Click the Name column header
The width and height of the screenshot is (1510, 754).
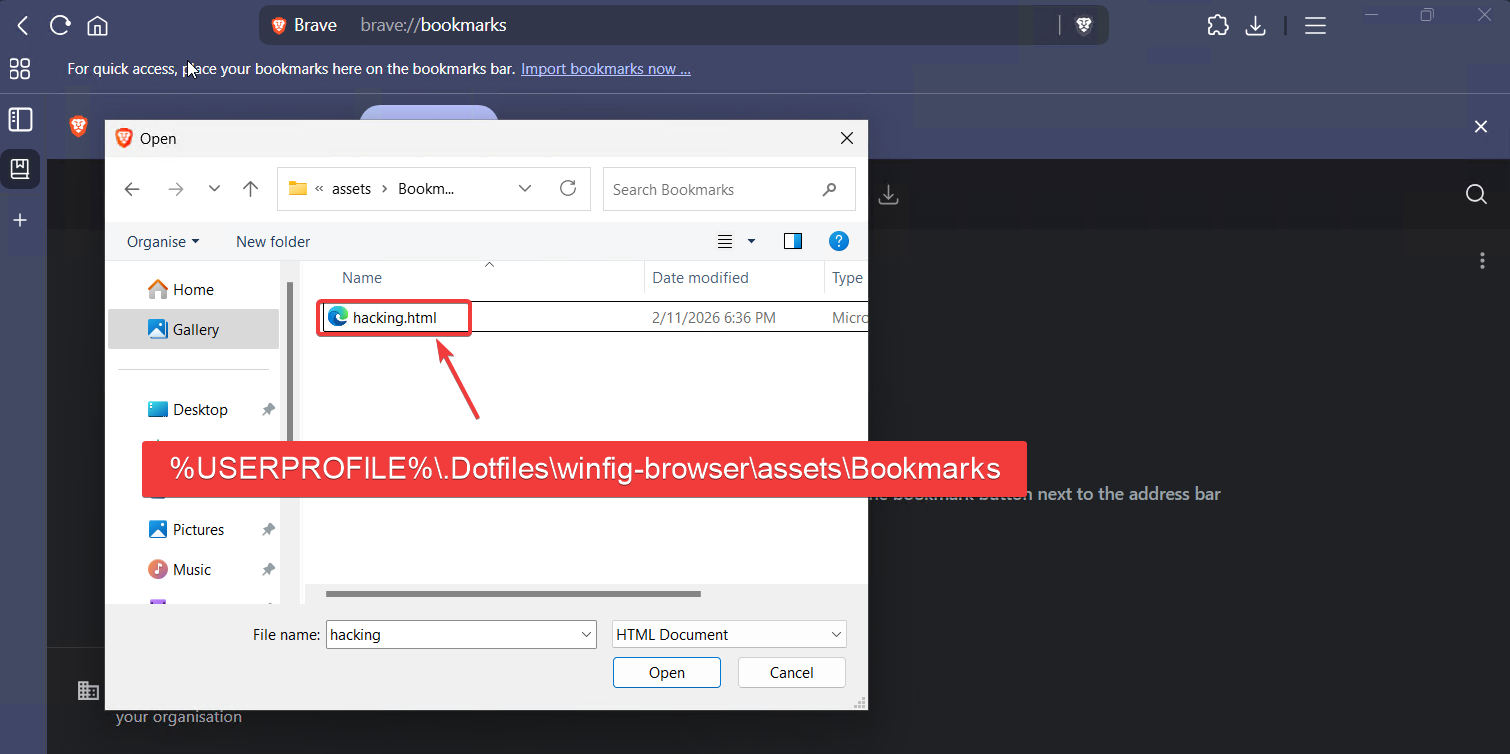[x=362, y=278]
